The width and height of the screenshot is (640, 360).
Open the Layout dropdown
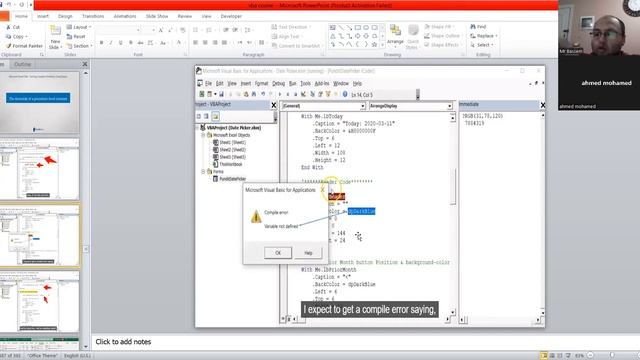79,27
